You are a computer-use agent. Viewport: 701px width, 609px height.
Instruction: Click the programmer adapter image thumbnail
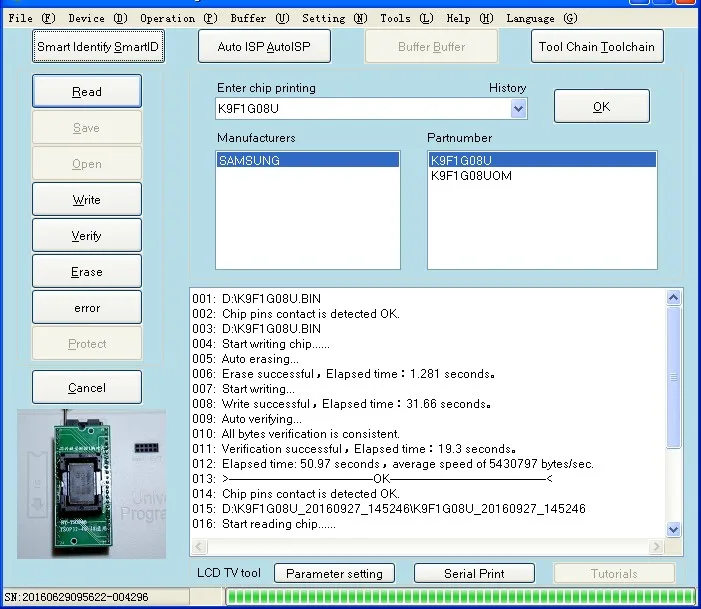(x=91, y=482)
